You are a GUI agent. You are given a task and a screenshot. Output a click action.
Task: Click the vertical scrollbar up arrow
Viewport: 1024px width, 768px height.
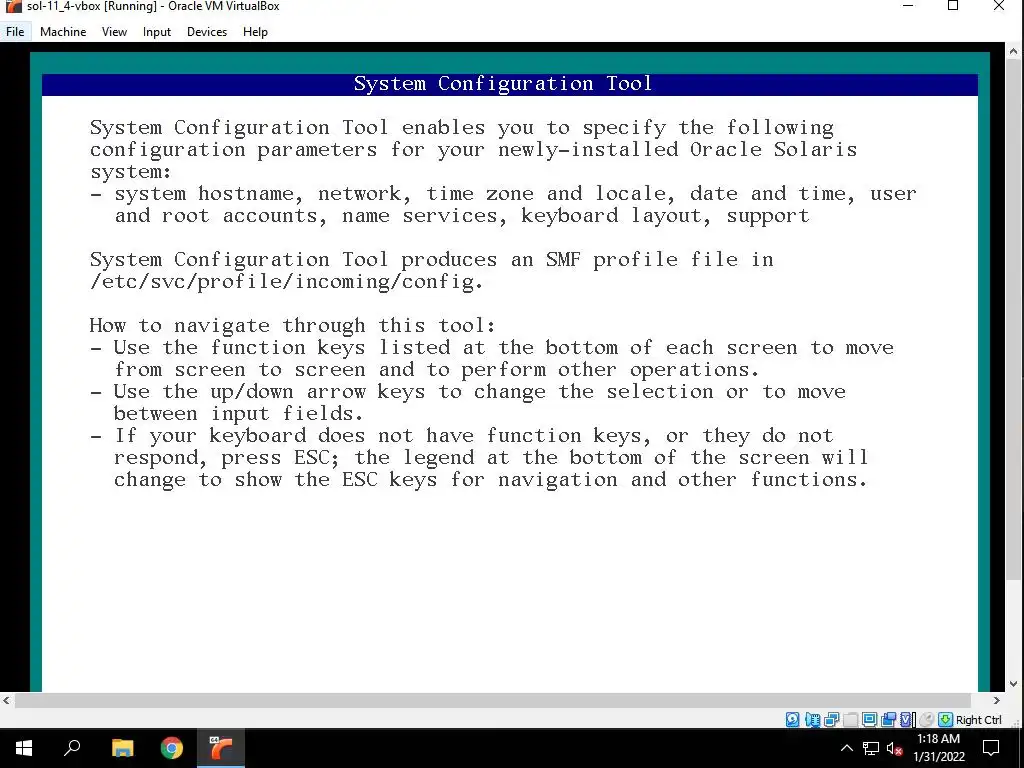click(1014, 50)
